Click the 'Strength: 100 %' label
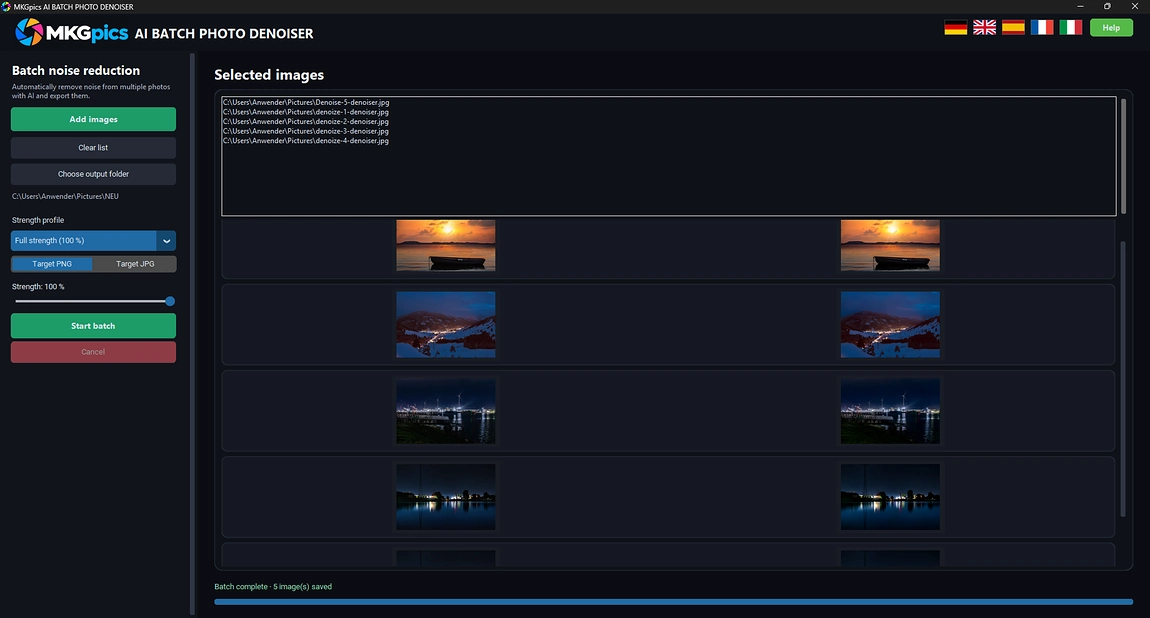 pyautogui.click(x=38, y=287)
